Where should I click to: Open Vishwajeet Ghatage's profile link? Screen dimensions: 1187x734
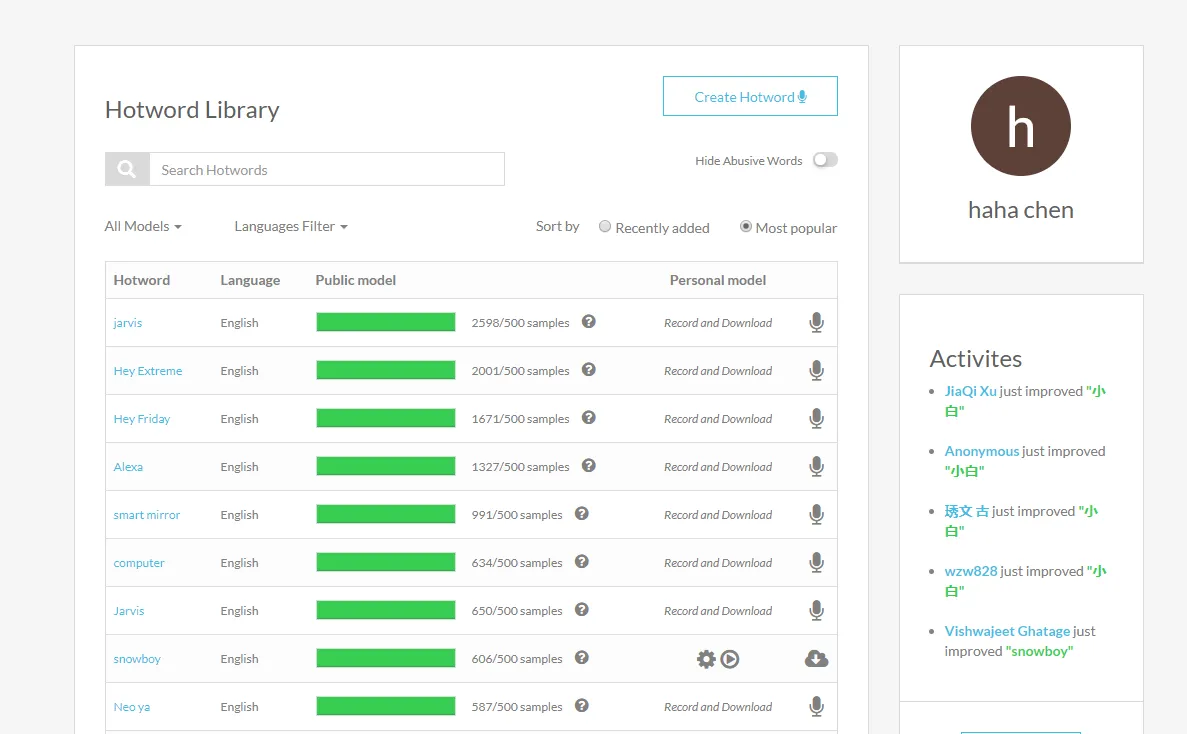[1008, 631]
